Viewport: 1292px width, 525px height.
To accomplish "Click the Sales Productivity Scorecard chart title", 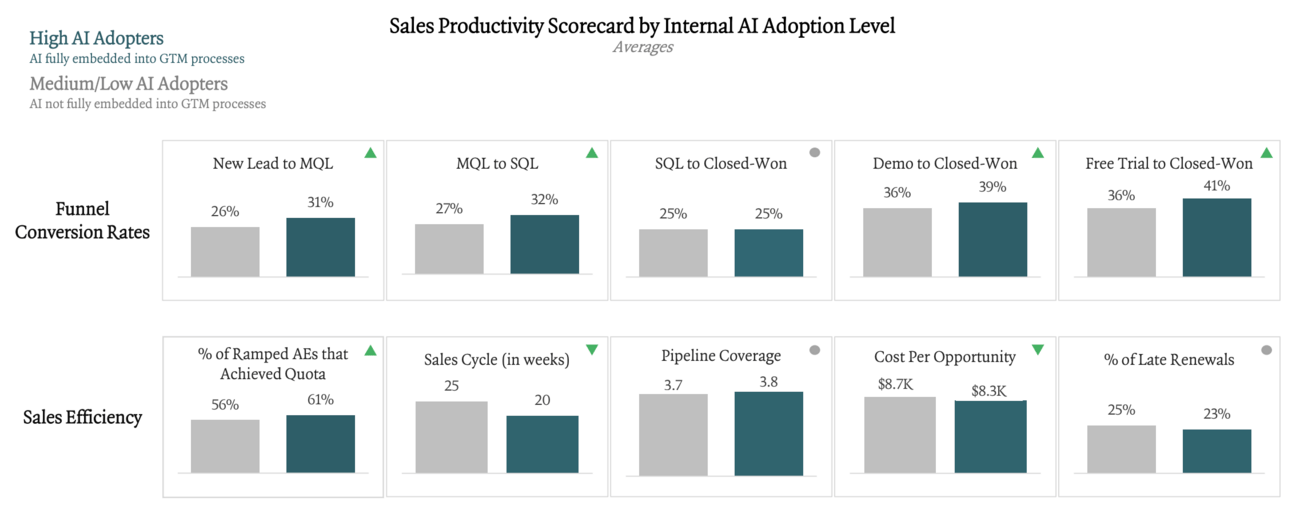I will tap(642, 27).
